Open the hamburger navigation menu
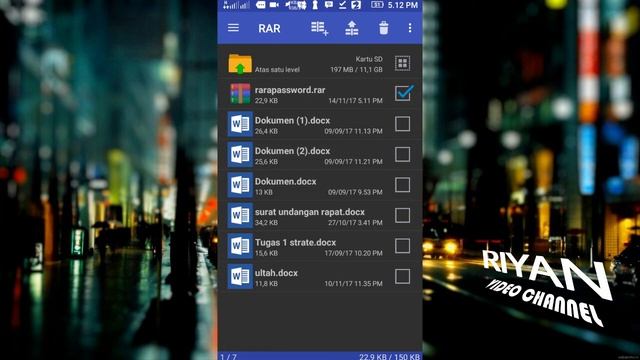The image size is (640, 360). pos(233,28)
